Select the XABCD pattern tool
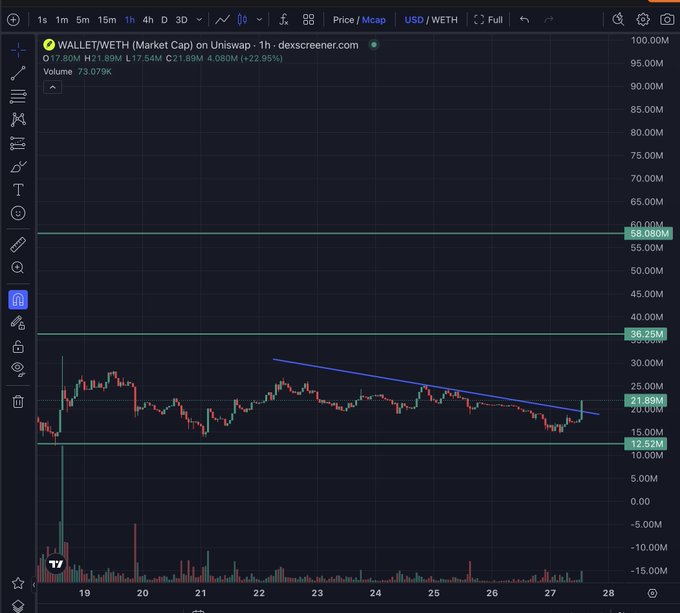Screen dimensions: 680x613 18,120
